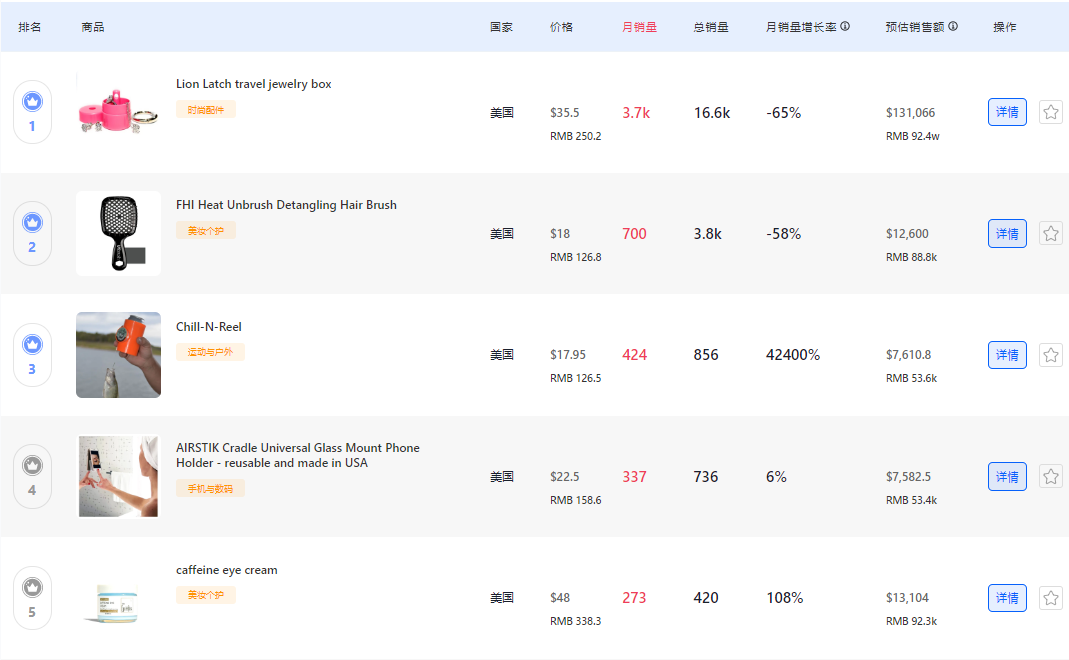Viewport: 1069px width, 660px height.
Task: Star the Lion Latch travel jewelry box
Action: [x=1050, y=112]
